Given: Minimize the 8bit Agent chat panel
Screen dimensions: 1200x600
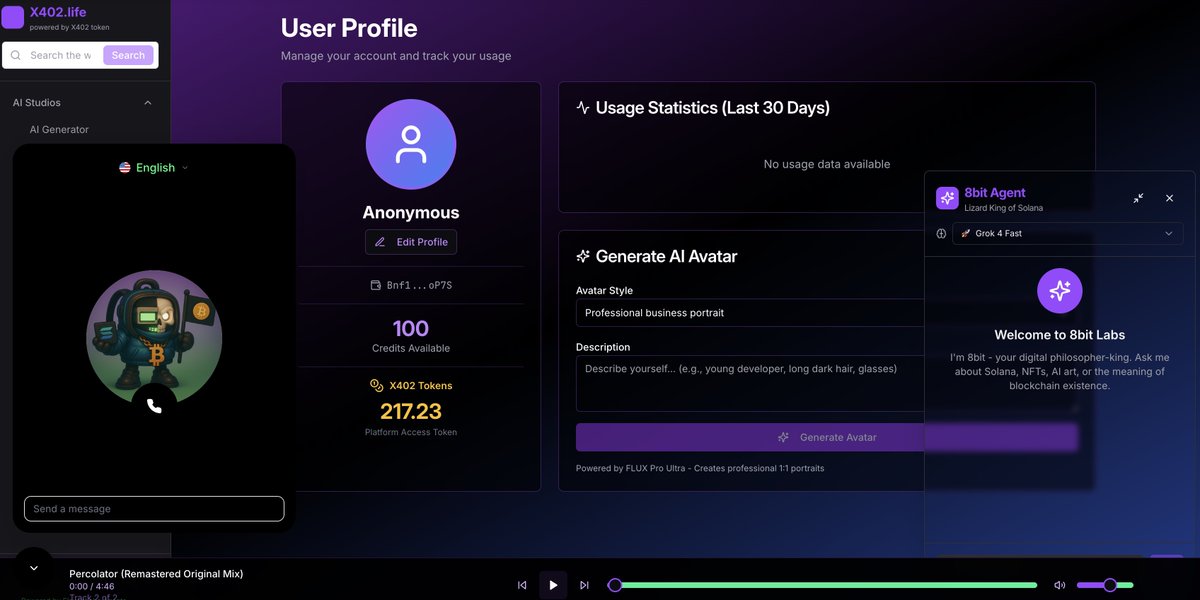Looking at the screenshot, I should pos(1138,198).
